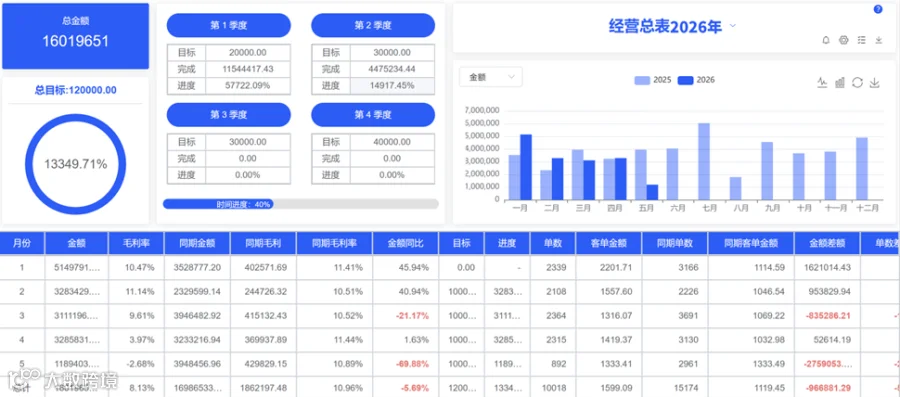Viewport: 900px width, 397px height.
Task: Select the 第 3 季度 button
Action: [228, 114]
